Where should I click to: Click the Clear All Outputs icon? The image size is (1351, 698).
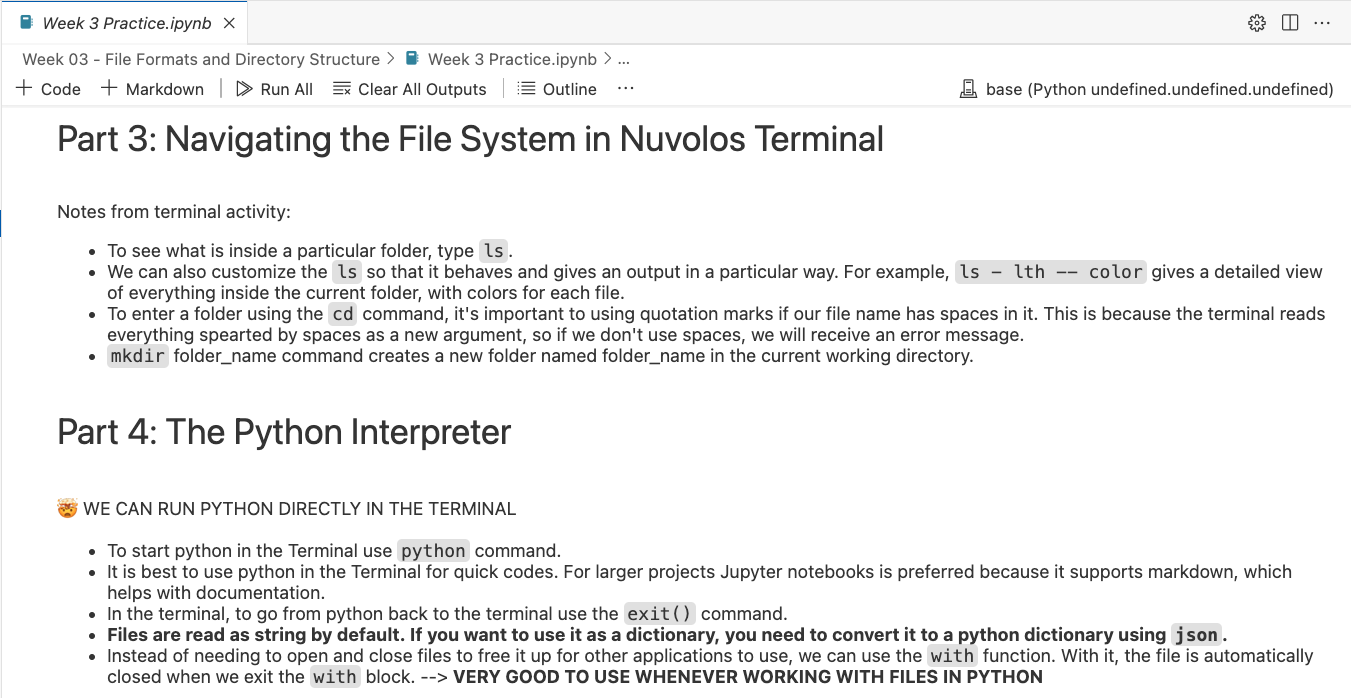342,89
